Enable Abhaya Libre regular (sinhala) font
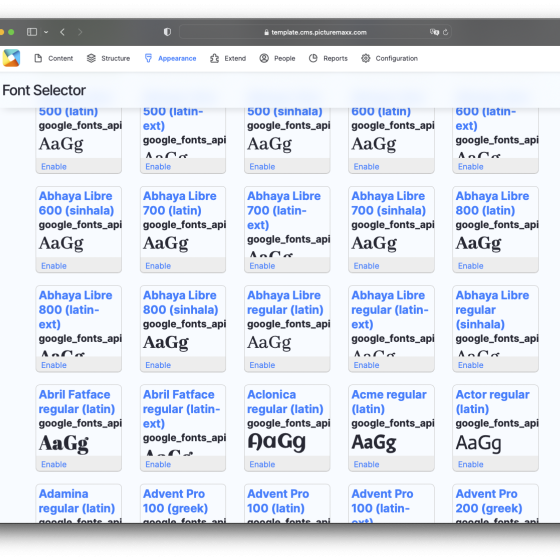 click(471, 365)
